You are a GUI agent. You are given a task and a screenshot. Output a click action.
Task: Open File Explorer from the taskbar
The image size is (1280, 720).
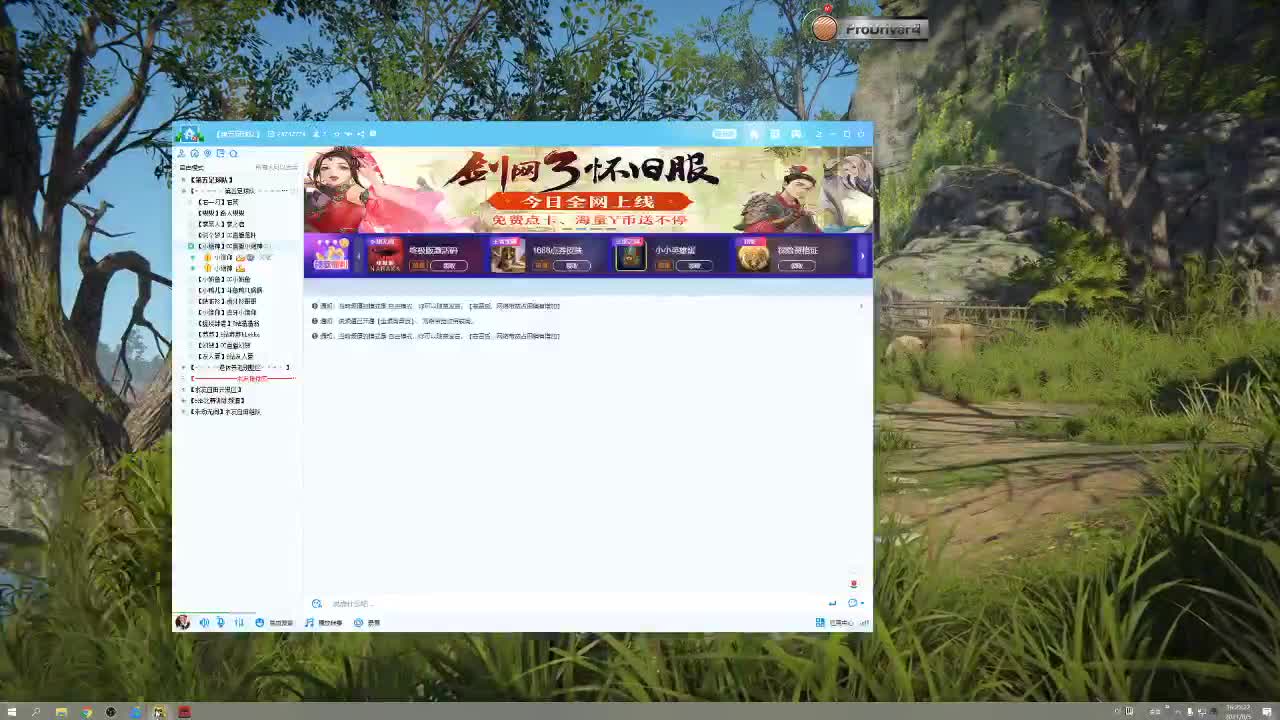61,712
